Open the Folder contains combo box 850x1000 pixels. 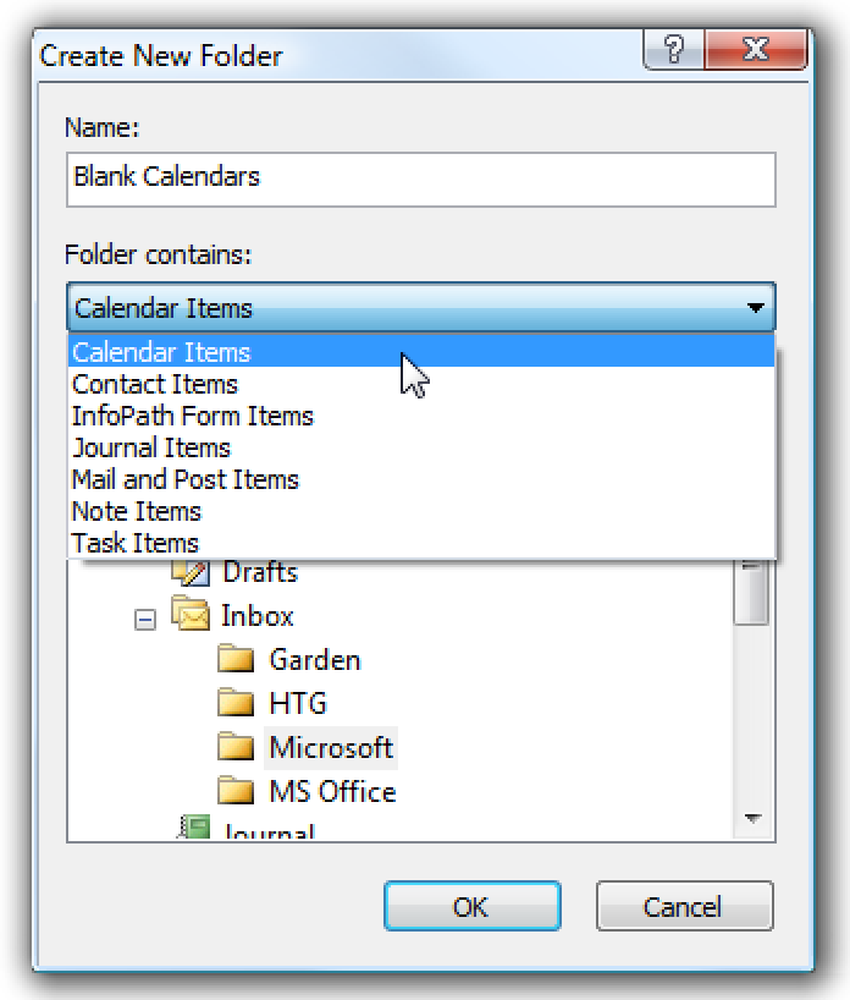coord(421,307)
